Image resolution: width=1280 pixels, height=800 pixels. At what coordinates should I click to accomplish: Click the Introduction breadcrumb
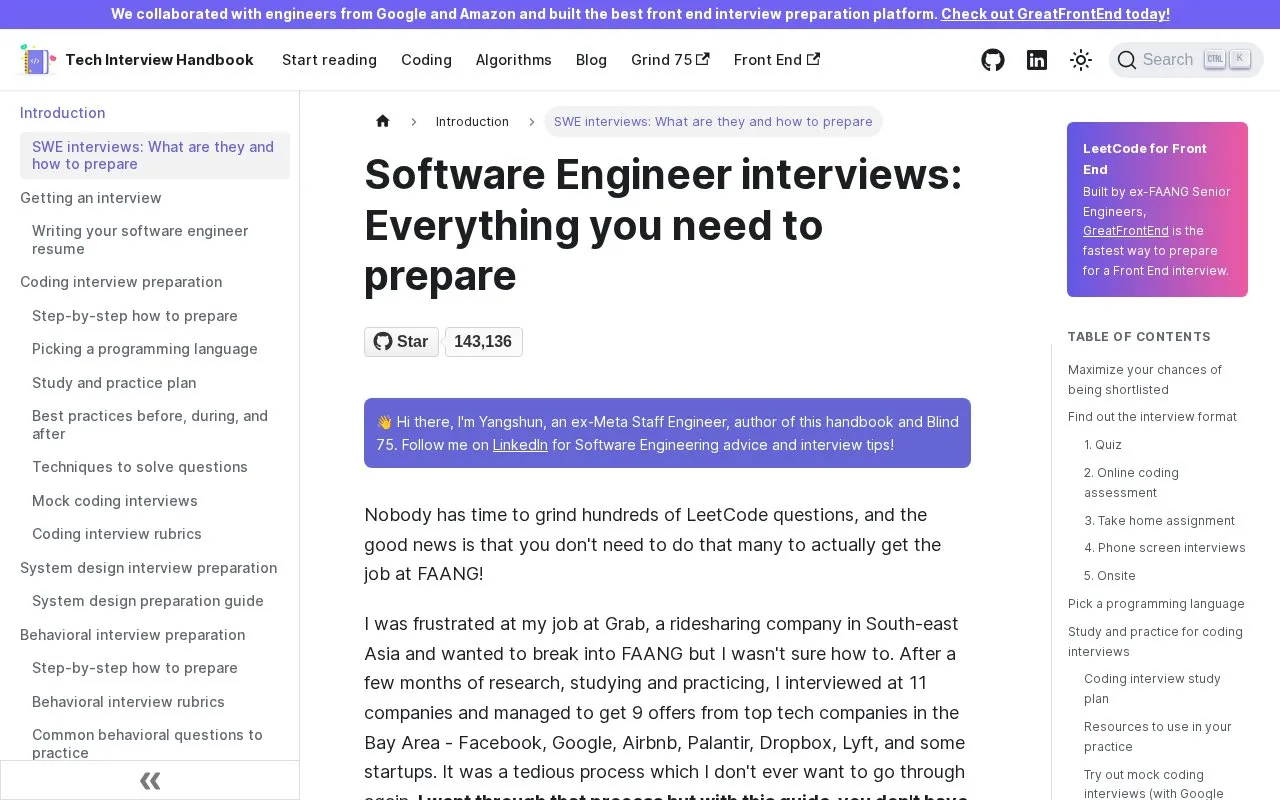point(472,122)
